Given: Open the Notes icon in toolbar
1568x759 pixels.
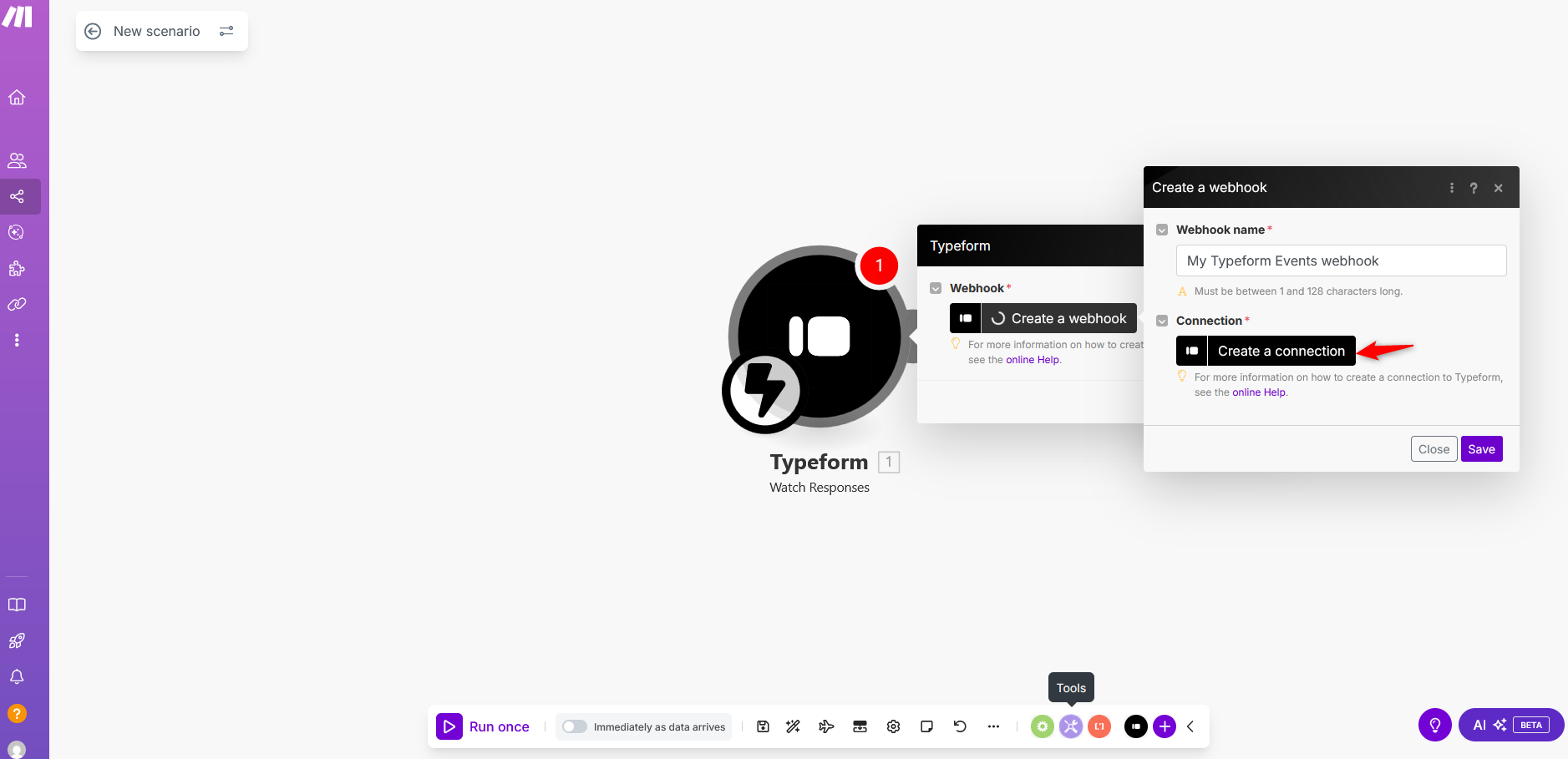Looking at the screenshot, I should (x=926, y=726).
